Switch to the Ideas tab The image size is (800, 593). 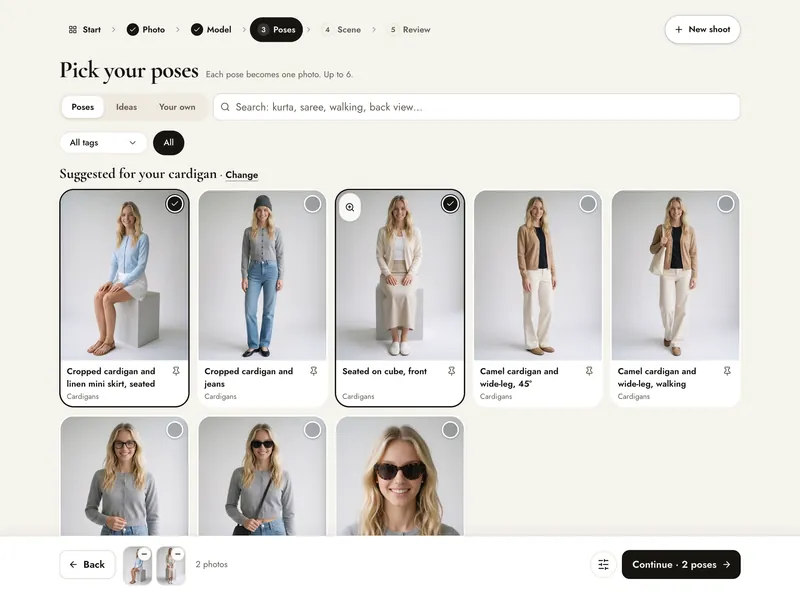[x=127, y=107]
